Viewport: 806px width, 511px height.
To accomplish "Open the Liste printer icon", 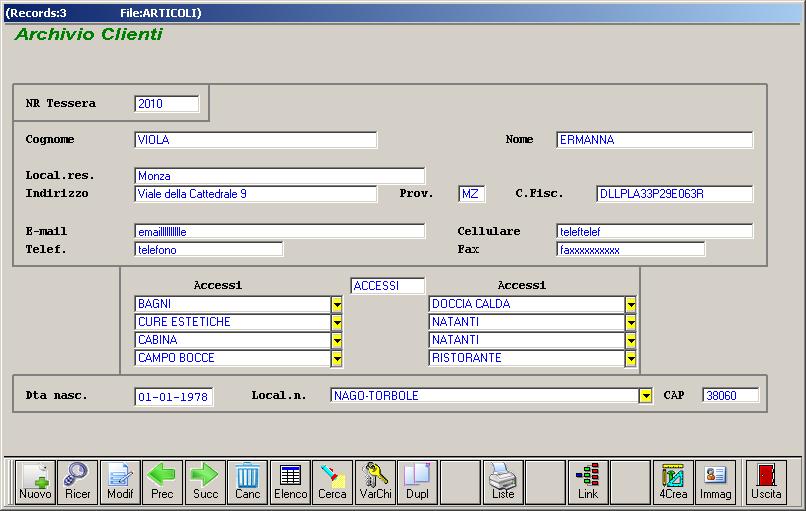I will (503, 482).
